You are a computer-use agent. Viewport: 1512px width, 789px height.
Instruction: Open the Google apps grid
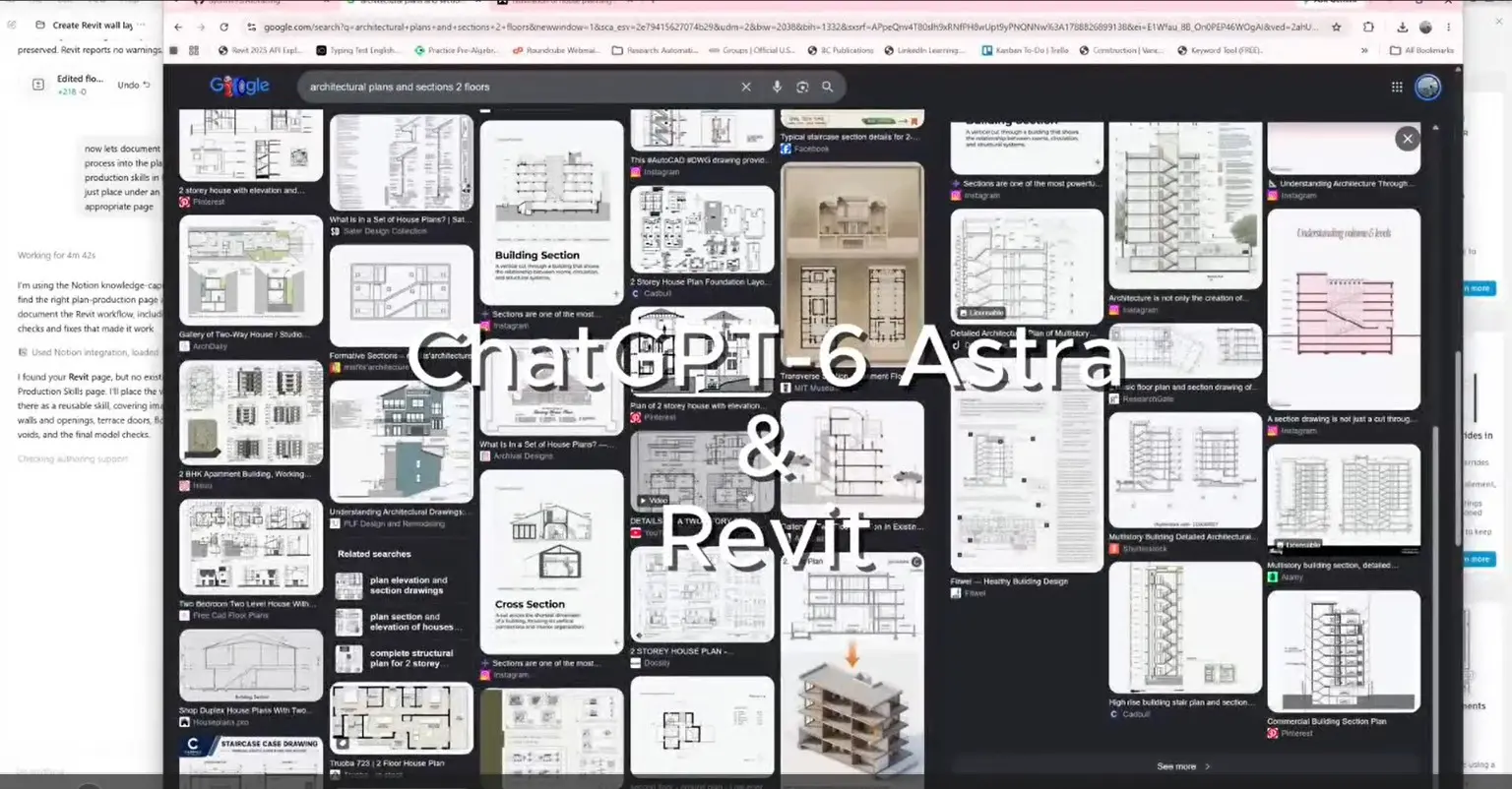(1397, 87)
